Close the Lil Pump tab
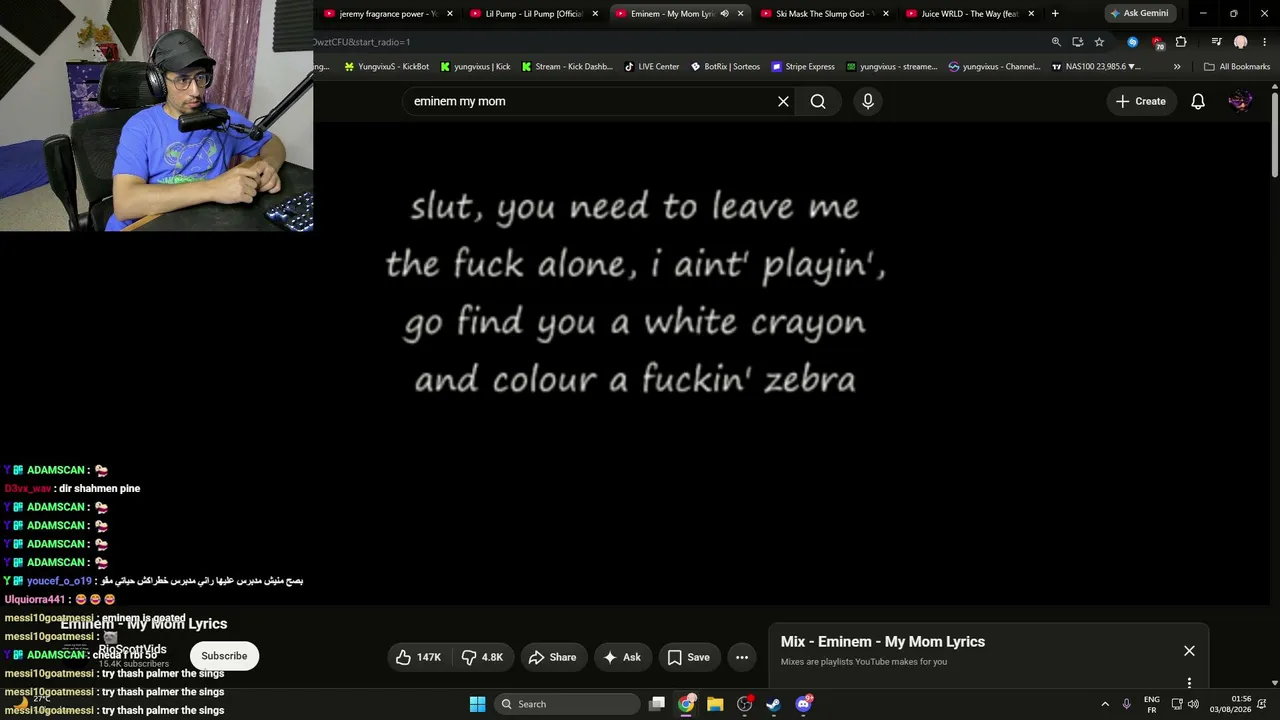1280x720 pixels. 595,14
